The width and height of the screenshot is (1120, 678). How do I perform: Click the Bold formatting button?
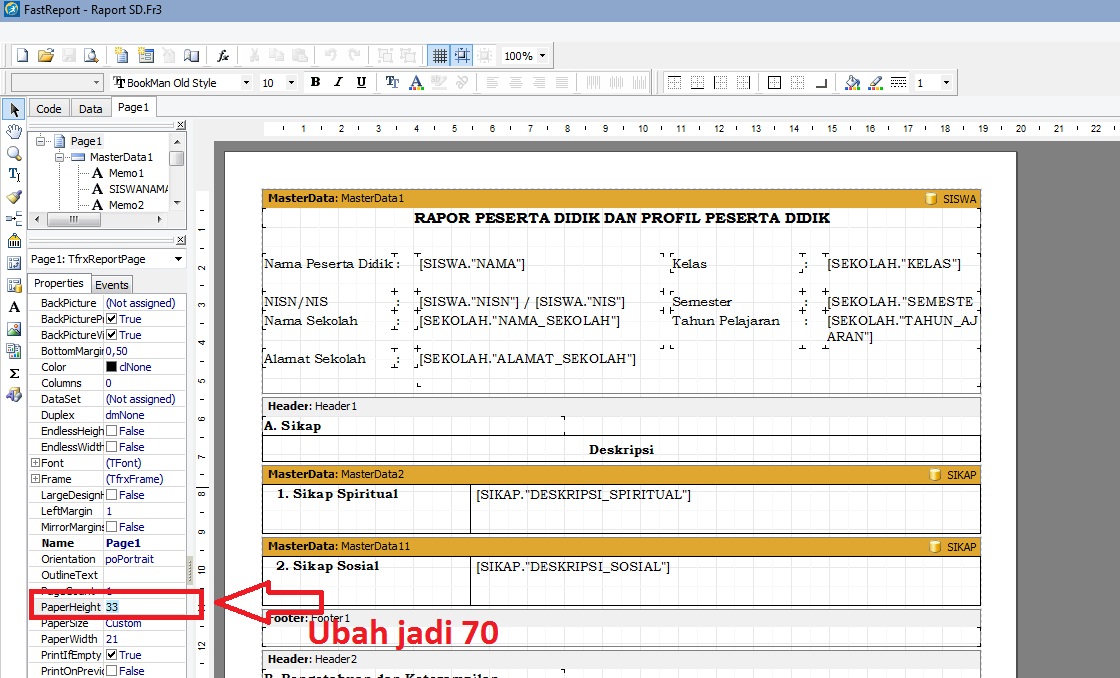tap(315, 83)
